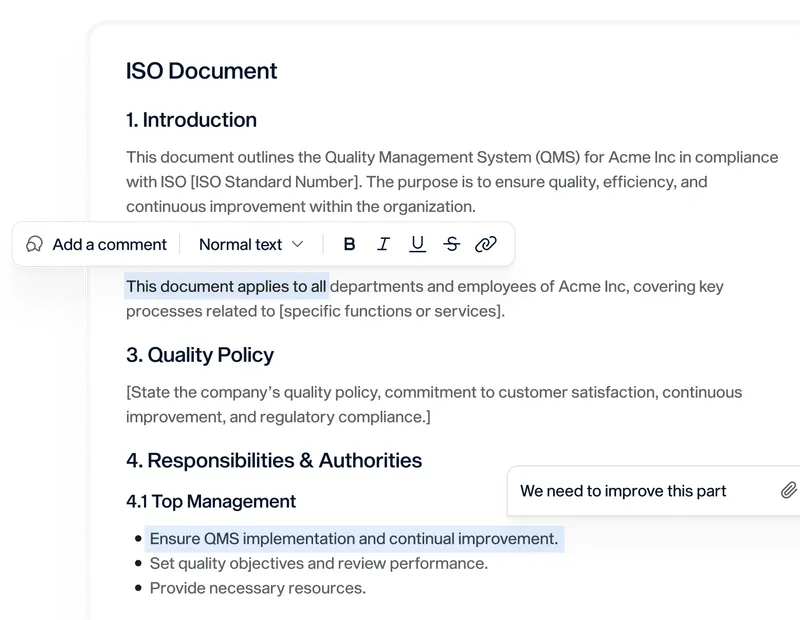Toggle Underline formatting icon
The image size is (800, 620).
(417, 244)
